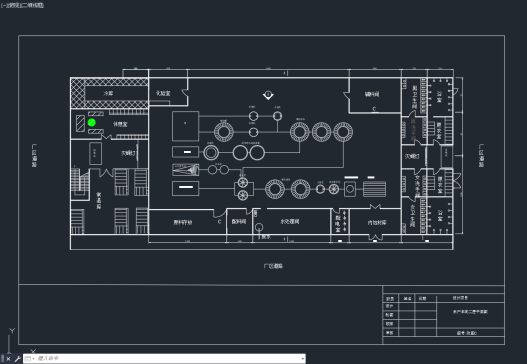This screenshot has width=527, height=364.
Task: Select the 水处理间 room label
Action: pos(290,221)
